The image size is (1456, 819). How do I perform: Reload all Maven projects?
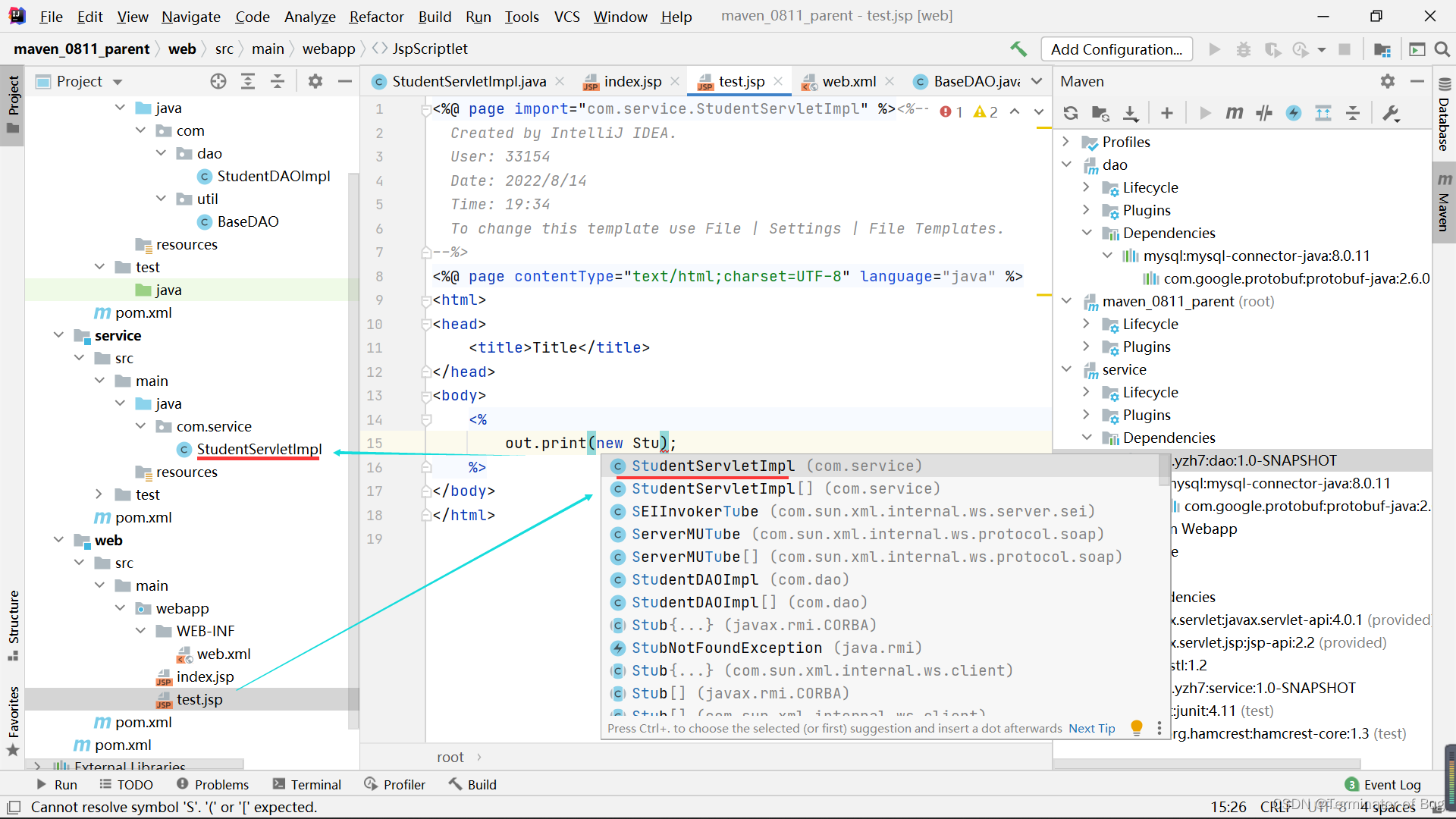(x=1071, y=113)
